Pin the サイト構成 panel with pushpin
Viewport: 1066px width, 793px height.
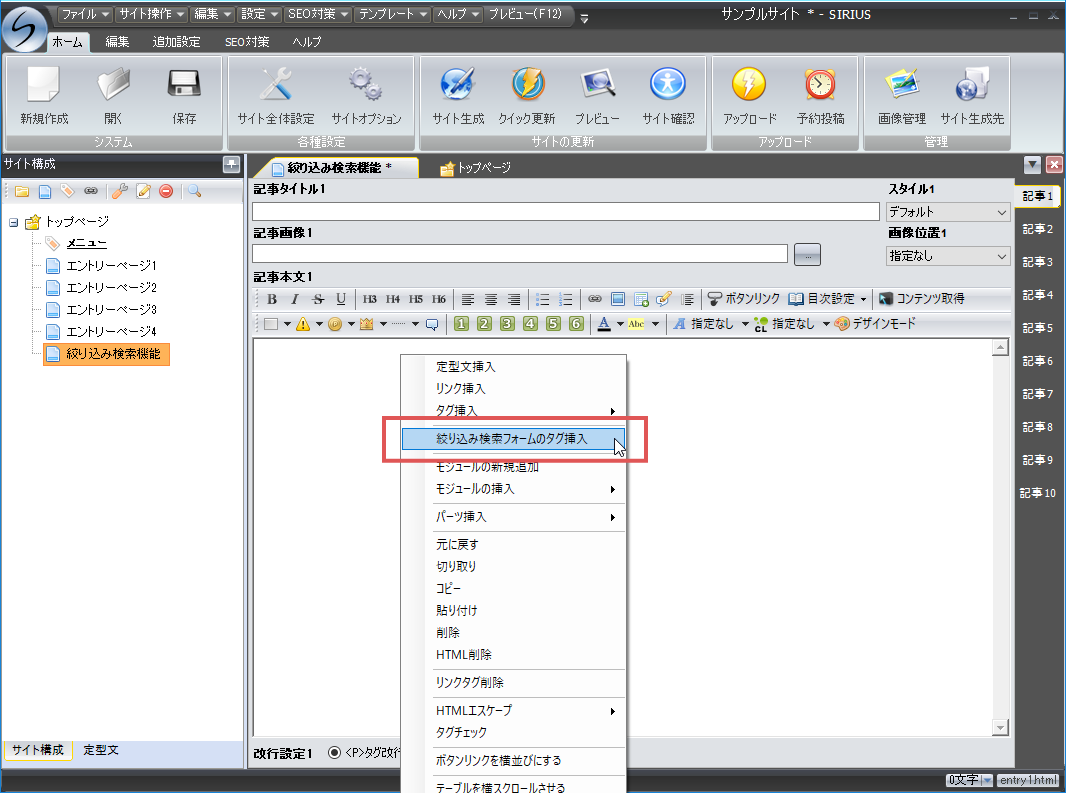[231, 164]
